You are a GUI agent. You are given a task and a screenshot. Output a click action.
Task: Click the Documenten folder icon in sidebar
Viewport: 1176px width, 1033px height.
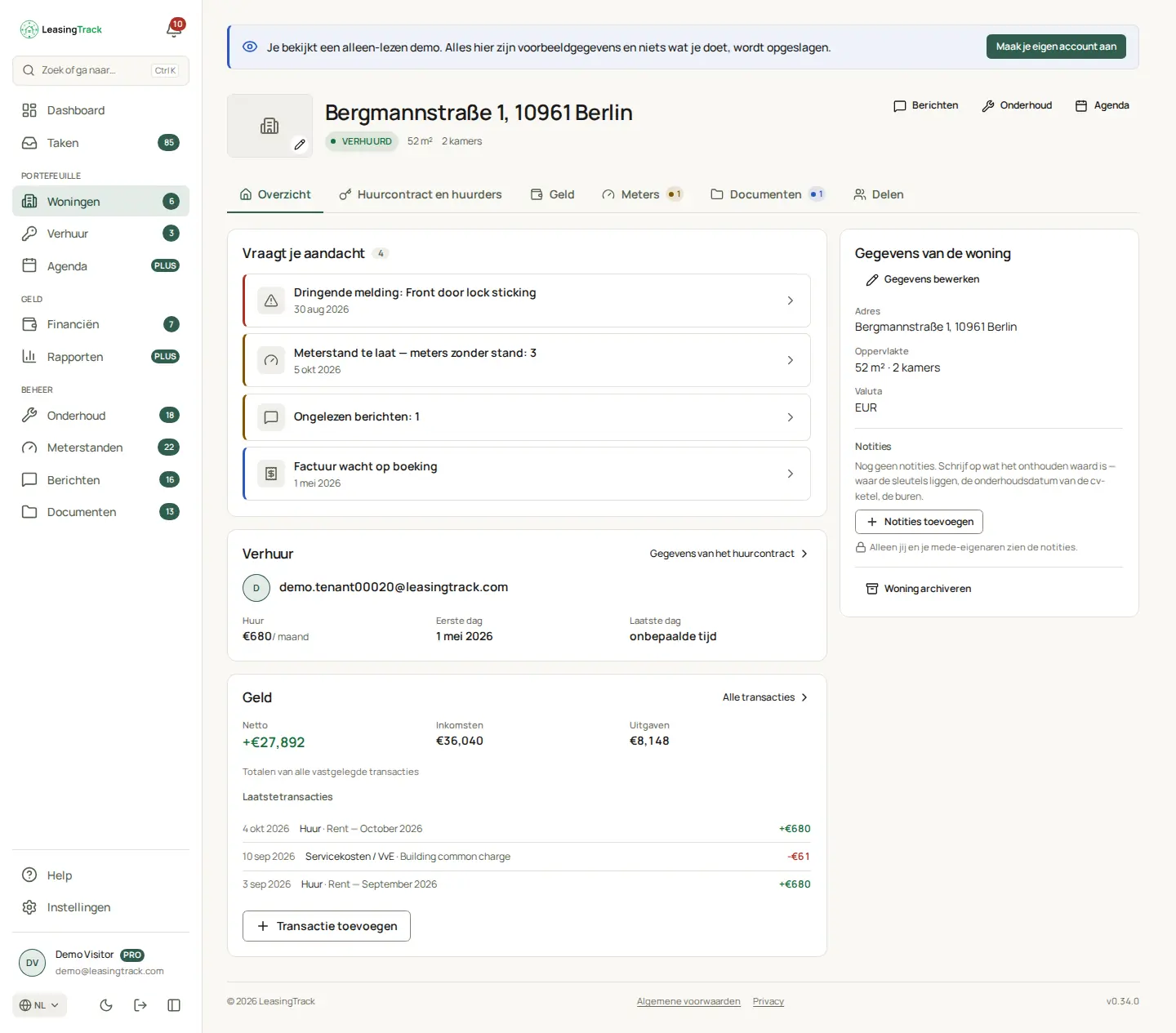point(29,512)
